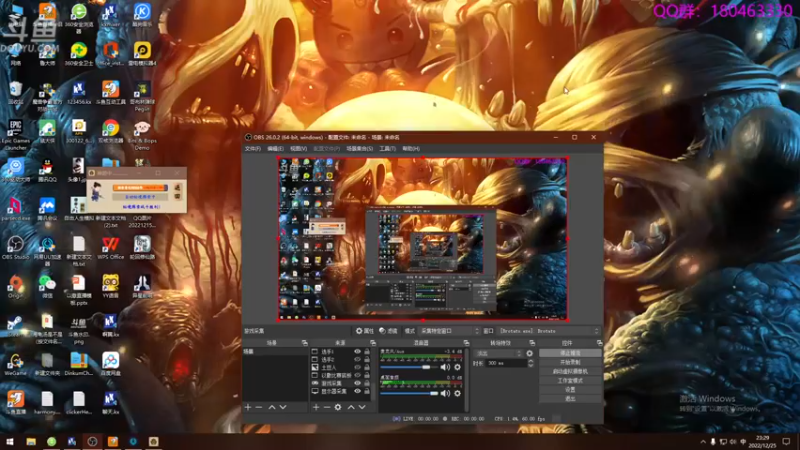Image resolution: width=800 pixels, height=450 pixels.
Task: Open 窗口 dropdown showing [Brotato.exe]: Brotato
Action: 548,331
